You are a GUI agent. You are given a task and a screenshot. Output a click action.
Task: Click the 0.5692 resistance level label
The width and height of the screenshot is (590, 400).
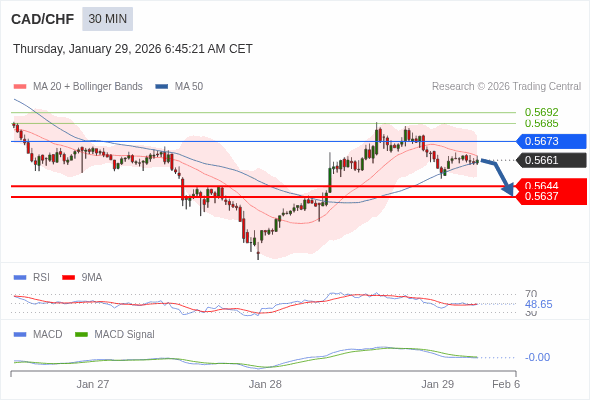tap(541, 112)
